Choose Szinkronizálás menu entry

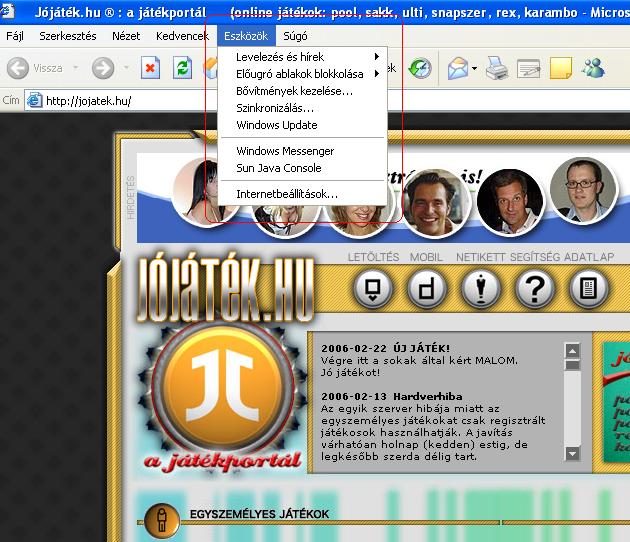coord(303,108)
